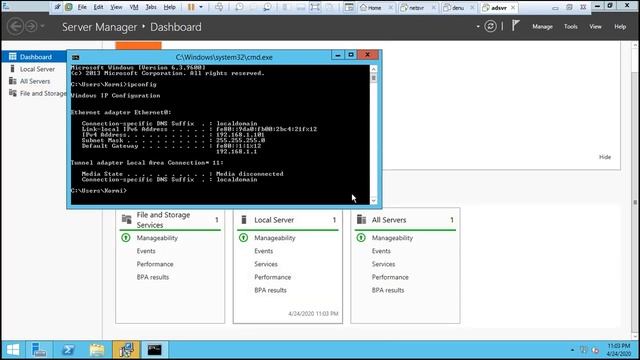This screenshot has height=360, width=640.
Task: Open Manageability in File and Storage tile
Action: click(x=157, y=238)
